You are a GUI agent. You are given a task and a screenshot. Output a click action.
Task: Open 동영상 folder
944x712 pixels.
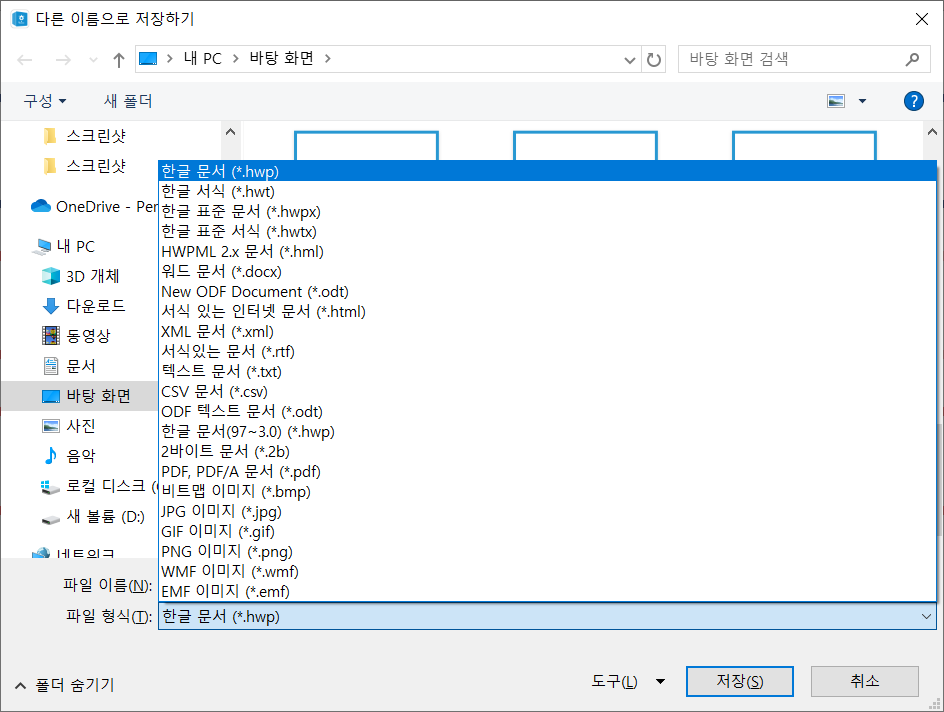click(x=76, y=336)
